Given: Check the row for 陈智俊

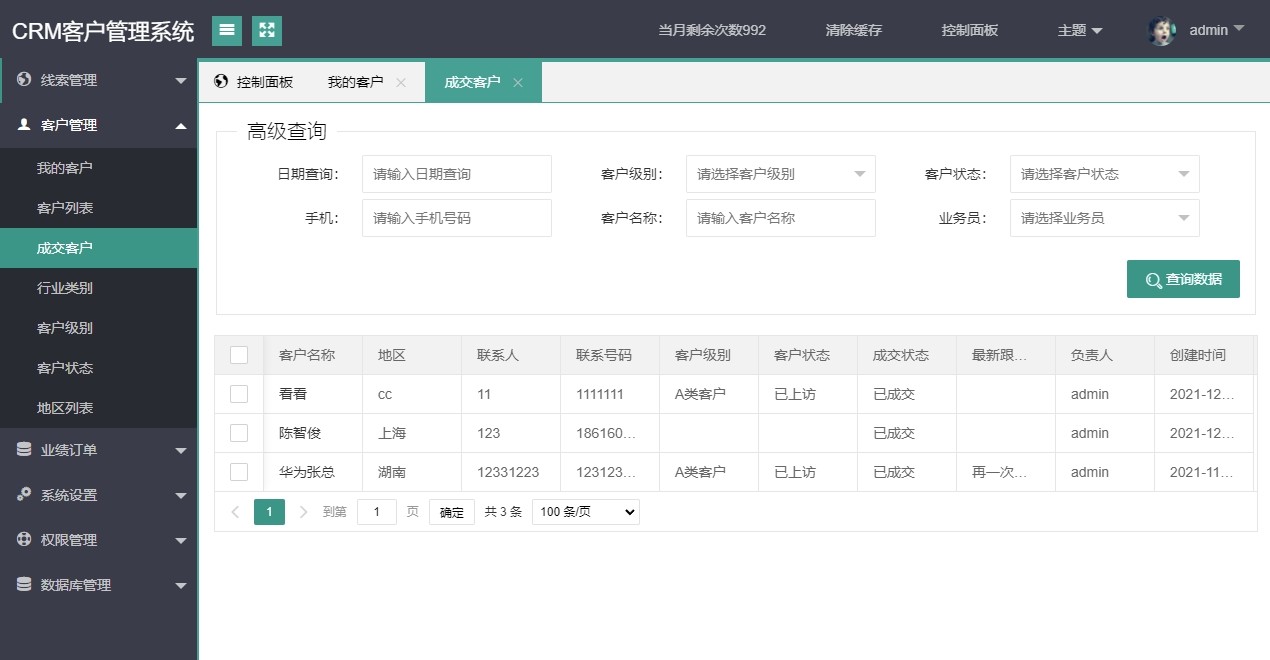Looking at the screenshot, I should 239,433.
